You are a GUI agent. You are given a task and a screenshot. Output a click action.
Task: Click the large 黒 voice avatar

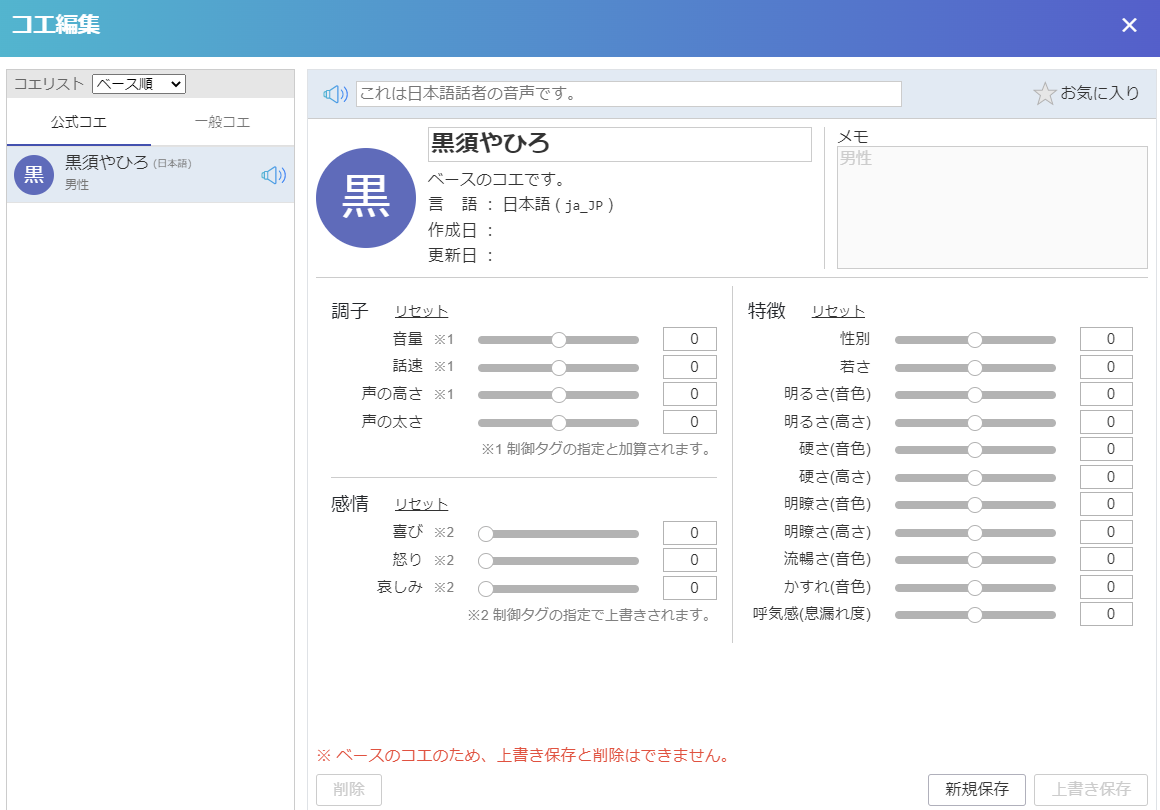365,198
